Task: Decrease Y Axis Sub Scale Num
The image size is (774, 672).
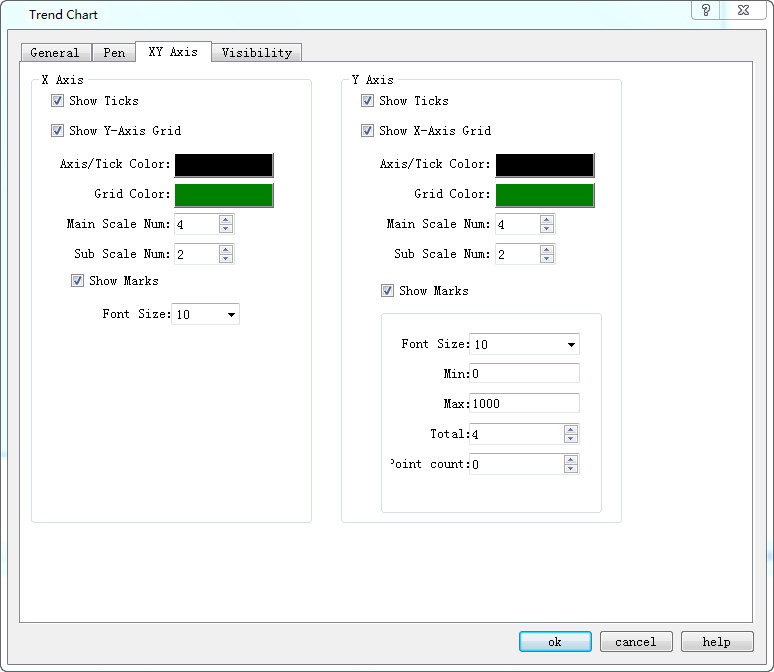Action: click(546, 259)
